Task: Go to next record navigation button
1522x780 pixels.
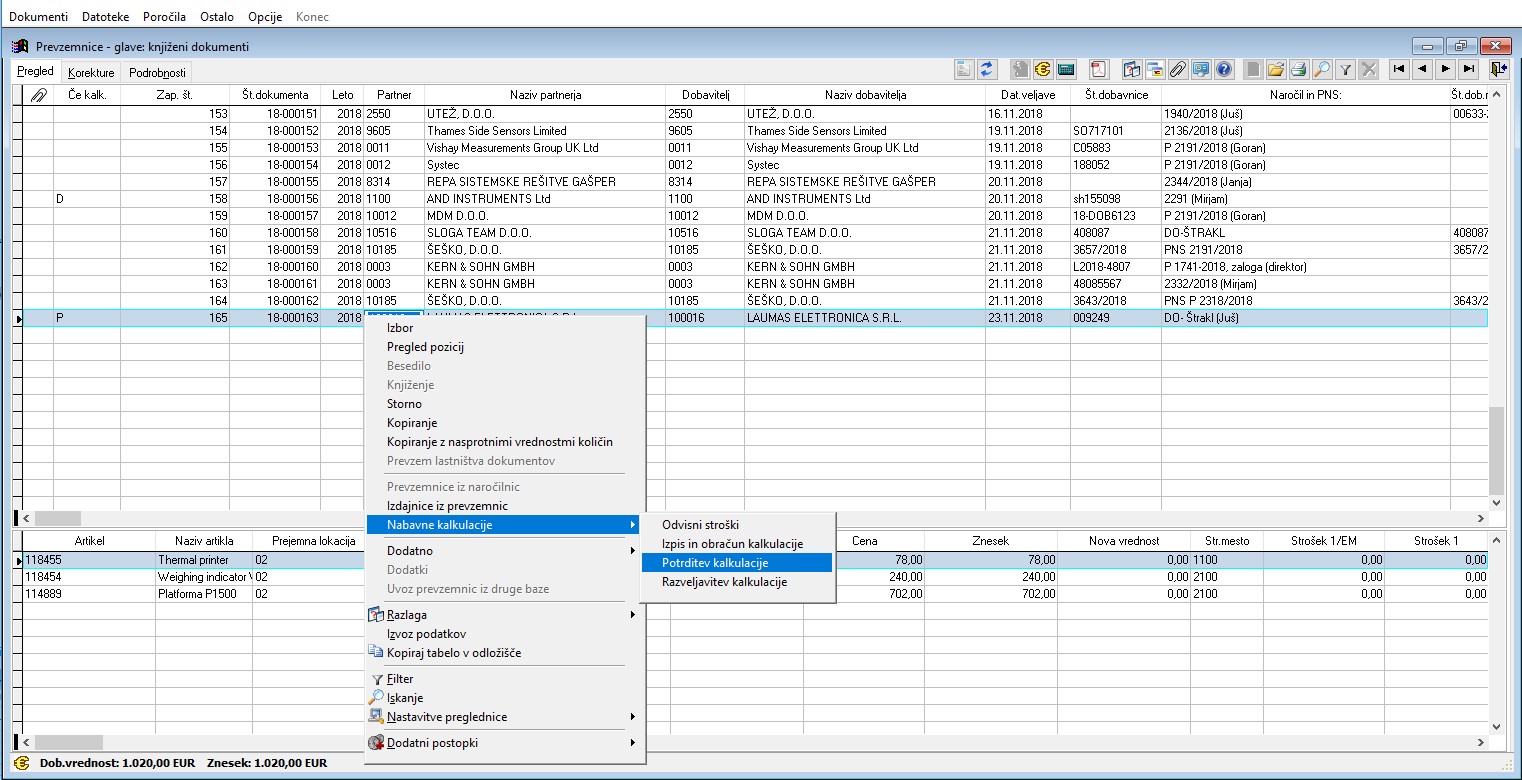Action: (1445, 70)
